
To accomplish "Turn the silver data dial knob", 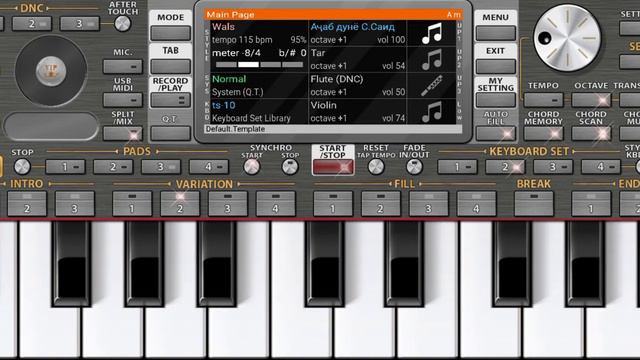I will (567, 38).
